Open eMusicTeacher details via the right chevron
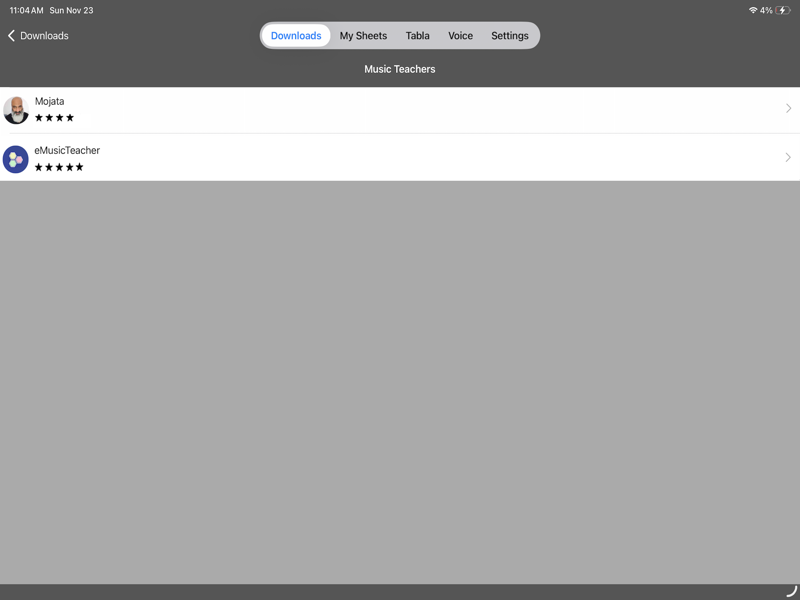The width and height of the screenshot is (800, 600). pyautogui.click(x=788, y=157)
